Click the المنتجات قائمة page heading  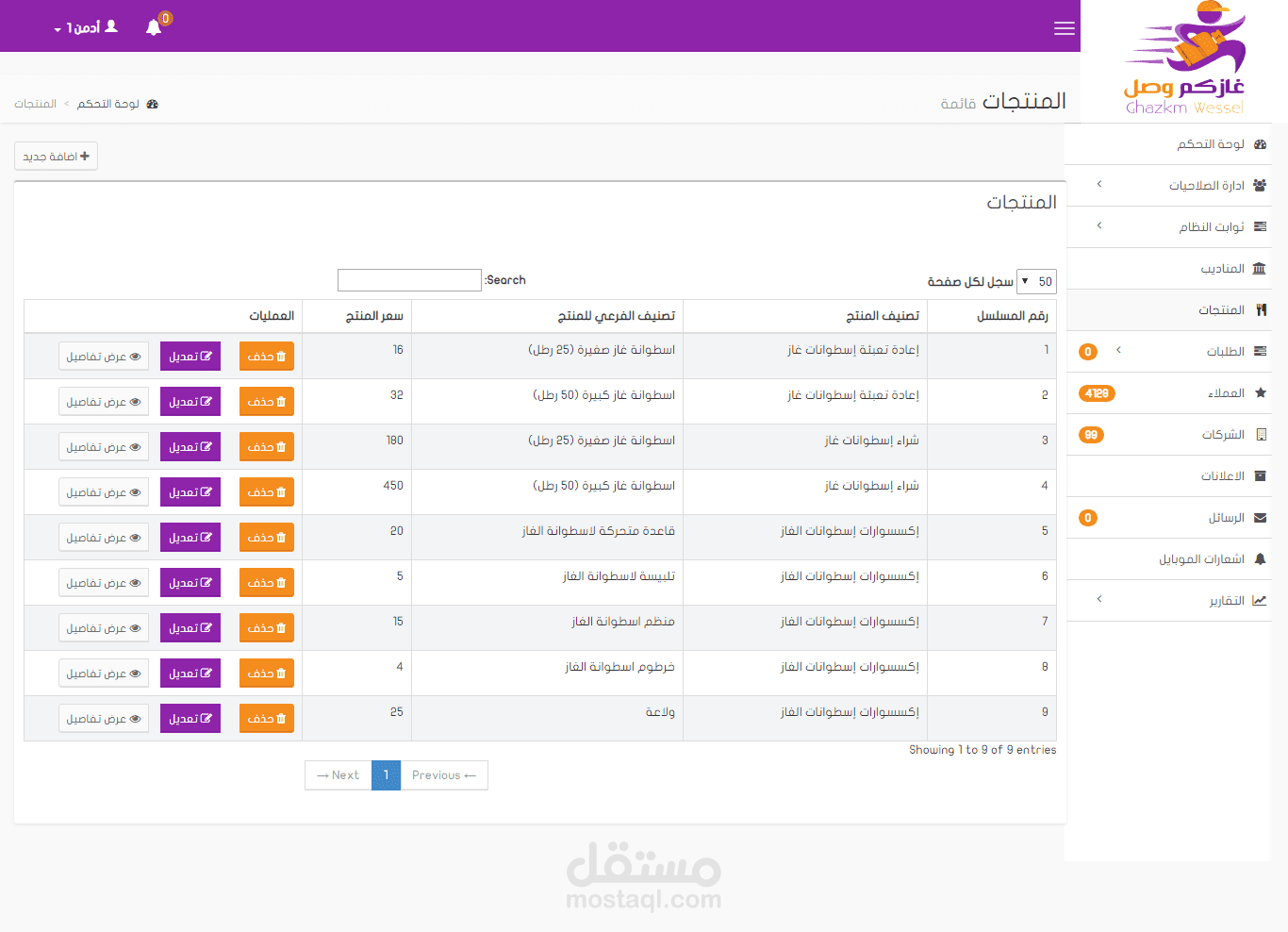tap(1003, 101)
